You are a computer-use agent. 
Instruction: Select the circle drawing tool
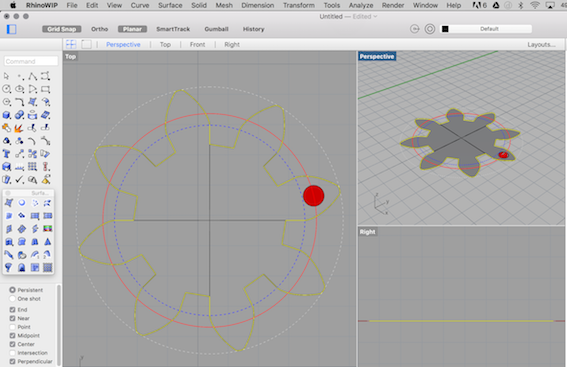pyautogui.click(x=7, y=89)
